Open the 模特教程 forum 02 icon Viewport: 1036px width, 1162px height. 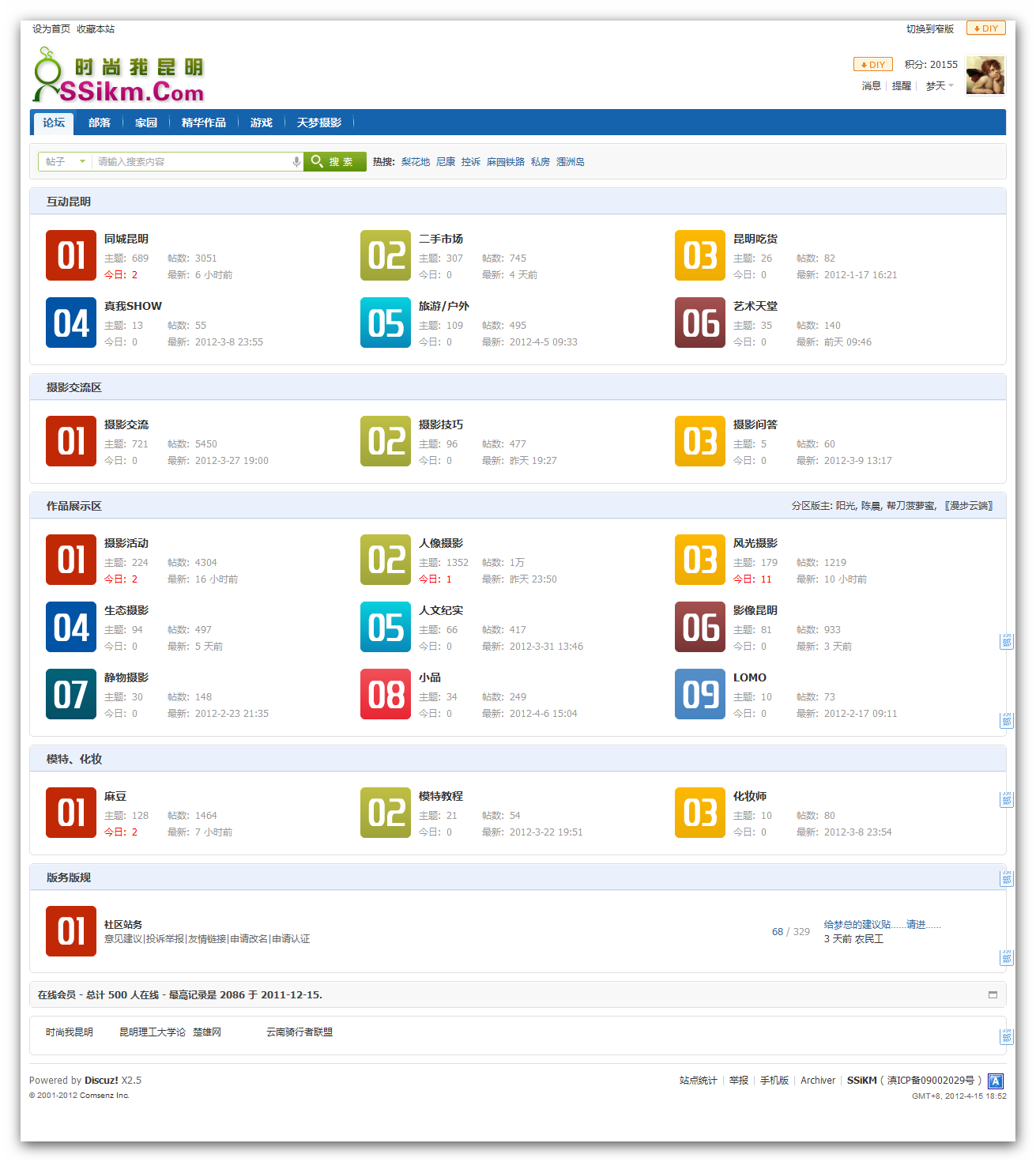coord(386,813)
